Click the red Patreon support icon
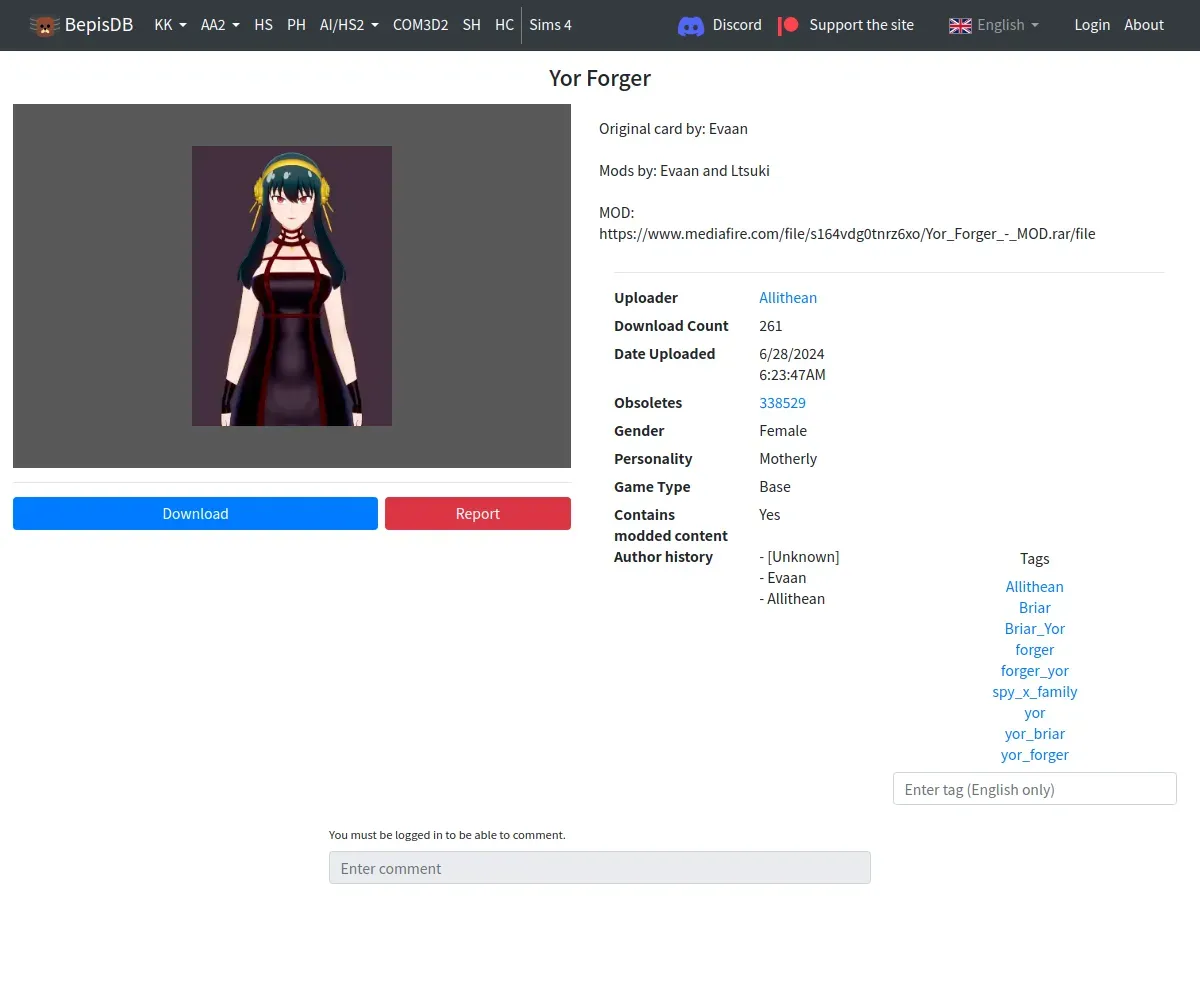The width and height of the screenshot is (1200, 1000). pyautogui.click(x=788, y=25)
